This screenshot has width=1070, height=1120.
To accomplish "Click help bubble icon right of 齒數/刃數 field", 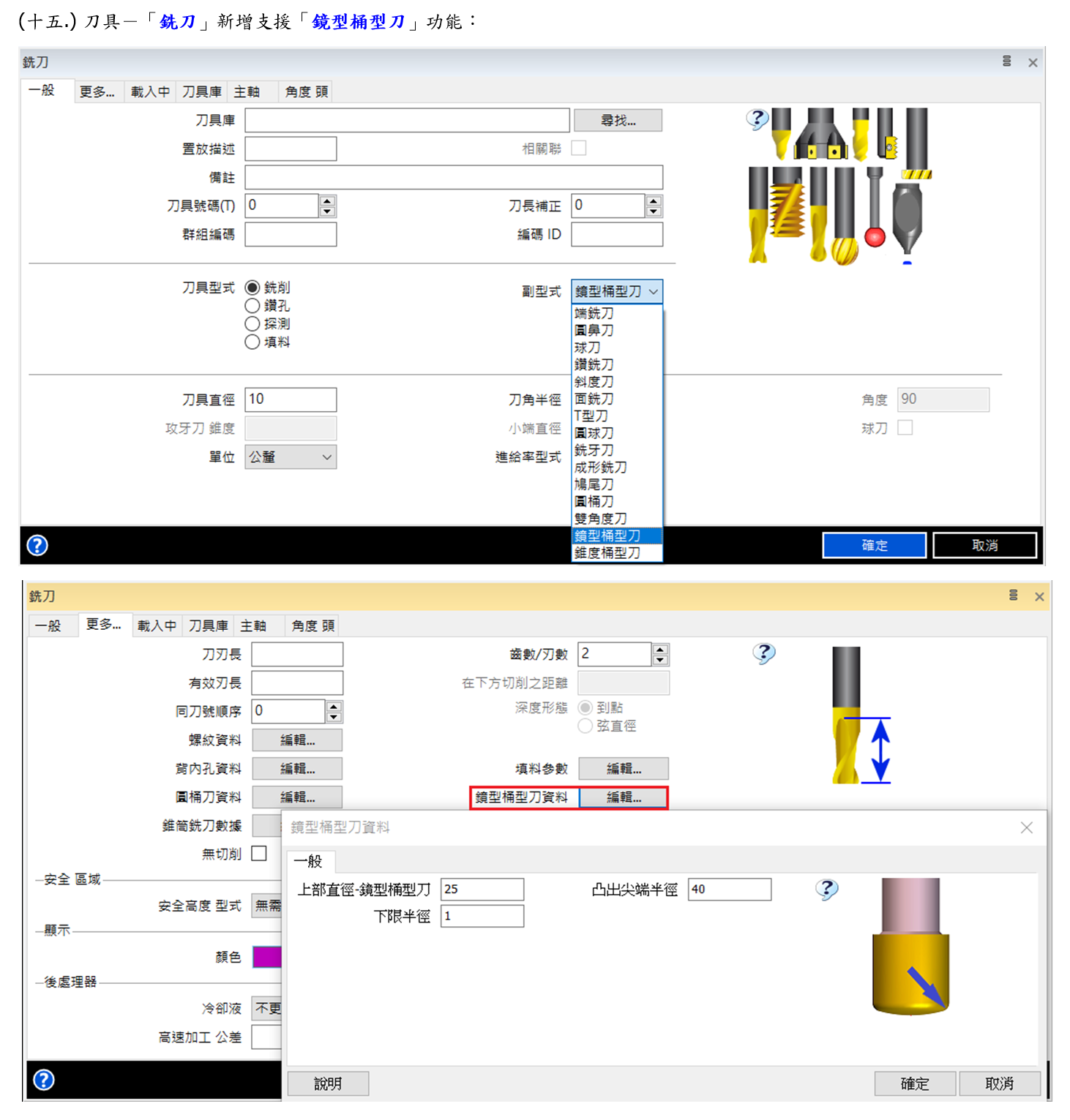I will (x=764, y=653).
